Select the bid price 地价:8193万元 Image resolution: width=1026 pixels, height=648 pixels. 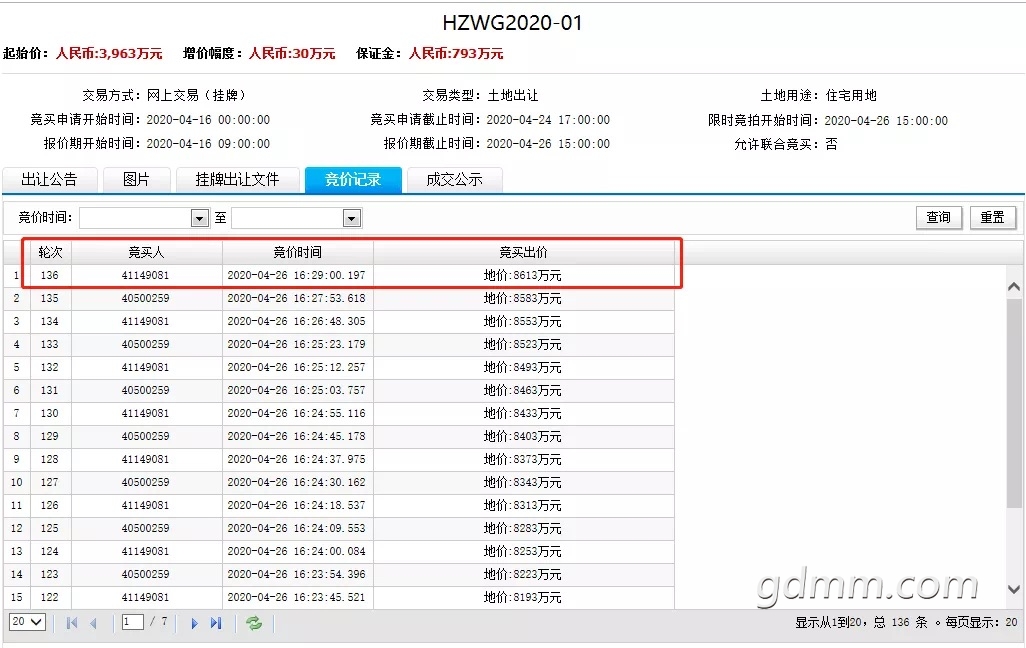point(523,598)
